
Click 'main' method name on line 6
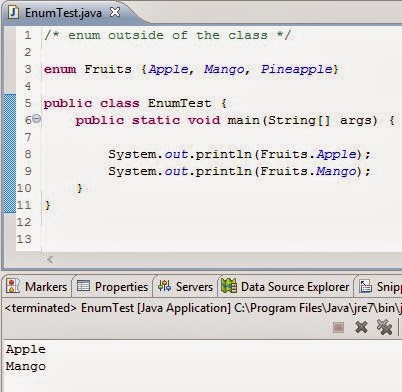[243, 120]
